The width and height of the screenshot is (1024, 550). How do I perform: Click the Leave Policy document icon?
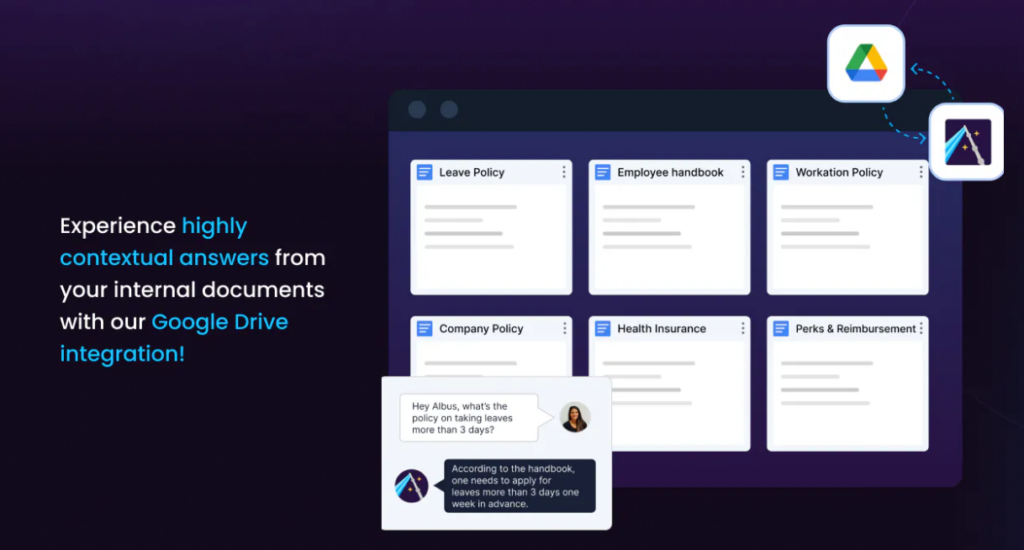tap(425, 172)
